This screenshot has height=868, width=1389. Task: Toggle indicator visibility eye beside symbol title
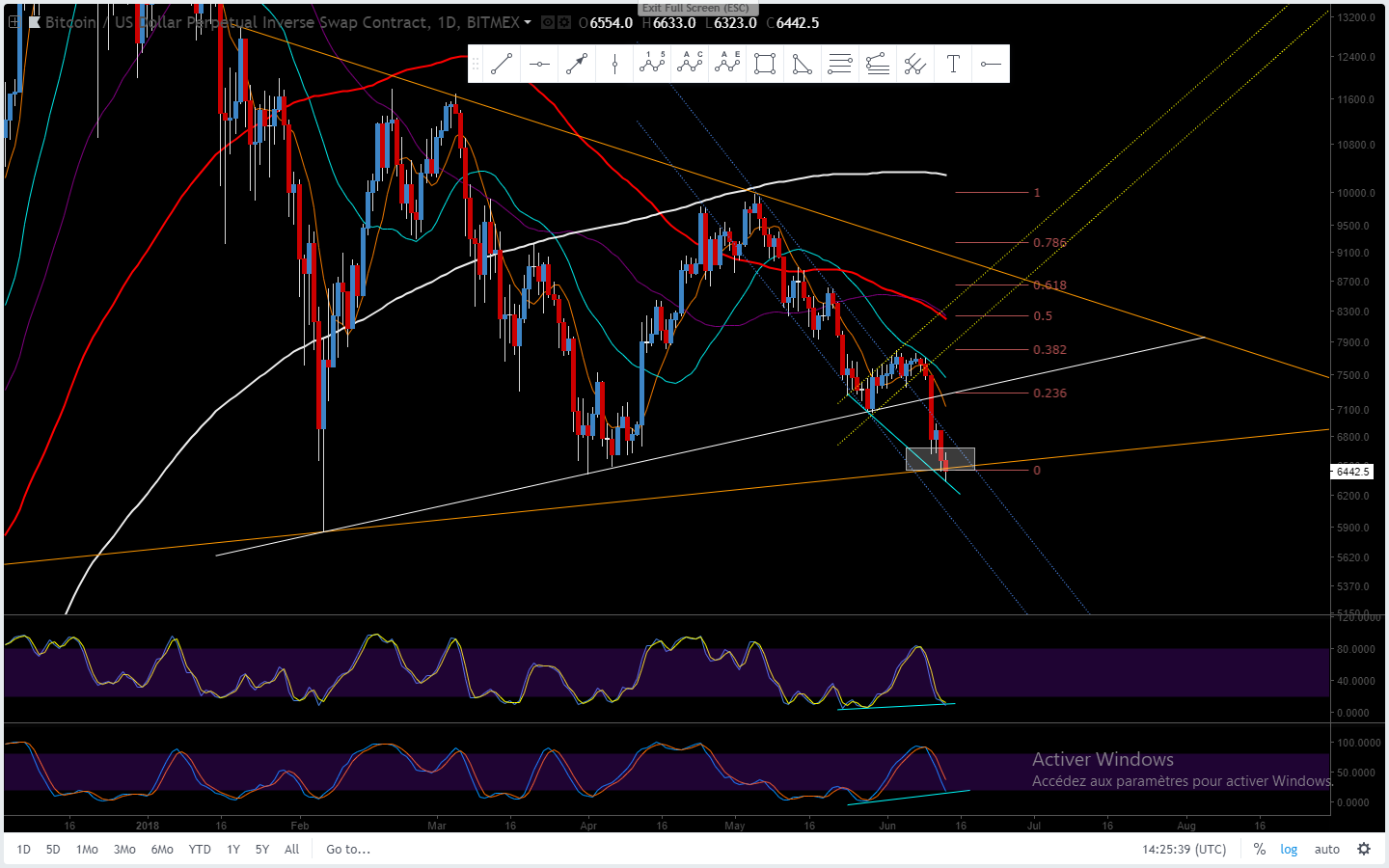548,22
